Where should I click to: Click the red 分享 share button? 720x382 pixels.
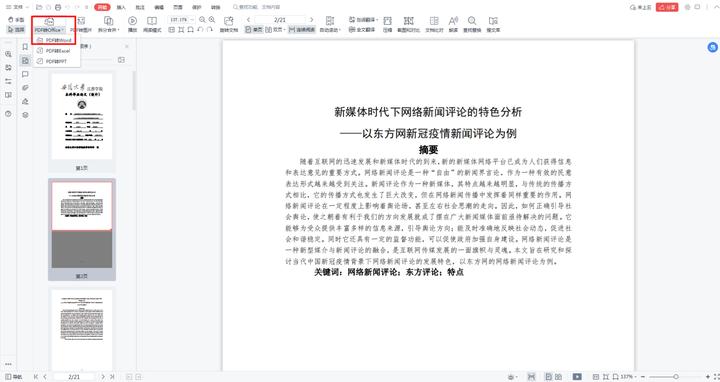(667, 7)
